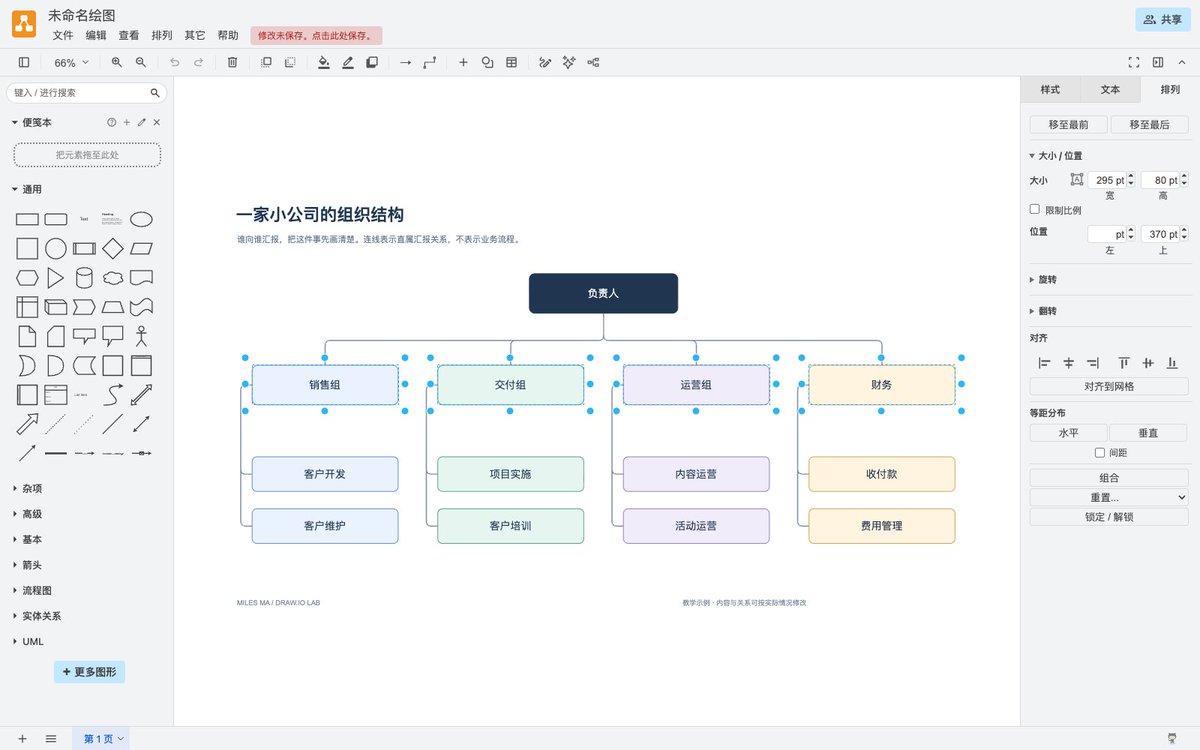Click the unsaved changes save notice
1200x750 pixels.
click(316, 36)
